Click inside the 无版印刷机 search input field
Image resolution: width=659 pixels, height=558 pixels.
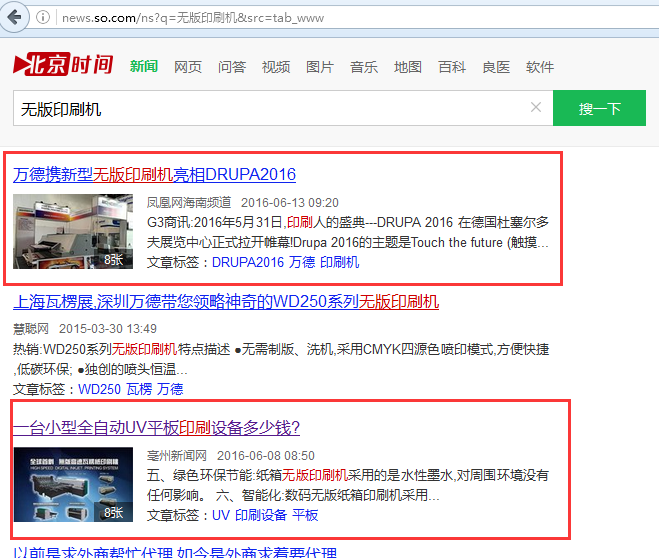(x=270, y=108)
